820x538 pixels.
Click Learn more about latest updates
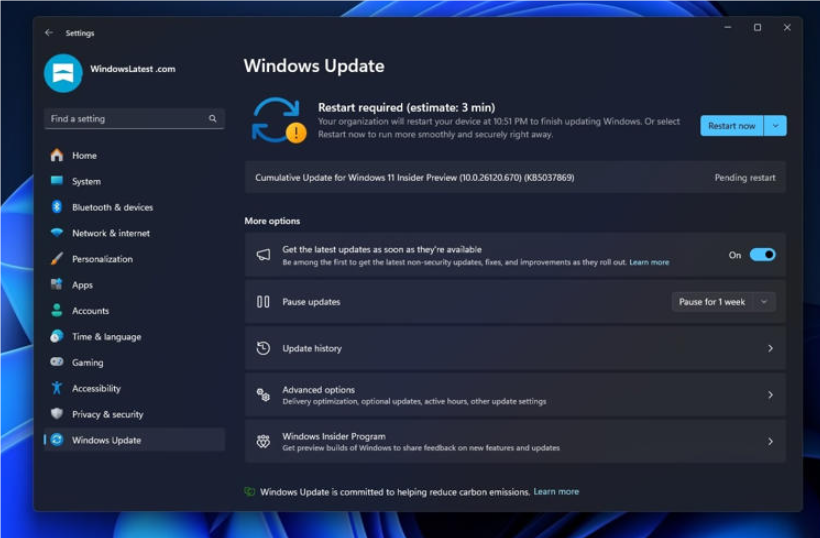point(649,262)
